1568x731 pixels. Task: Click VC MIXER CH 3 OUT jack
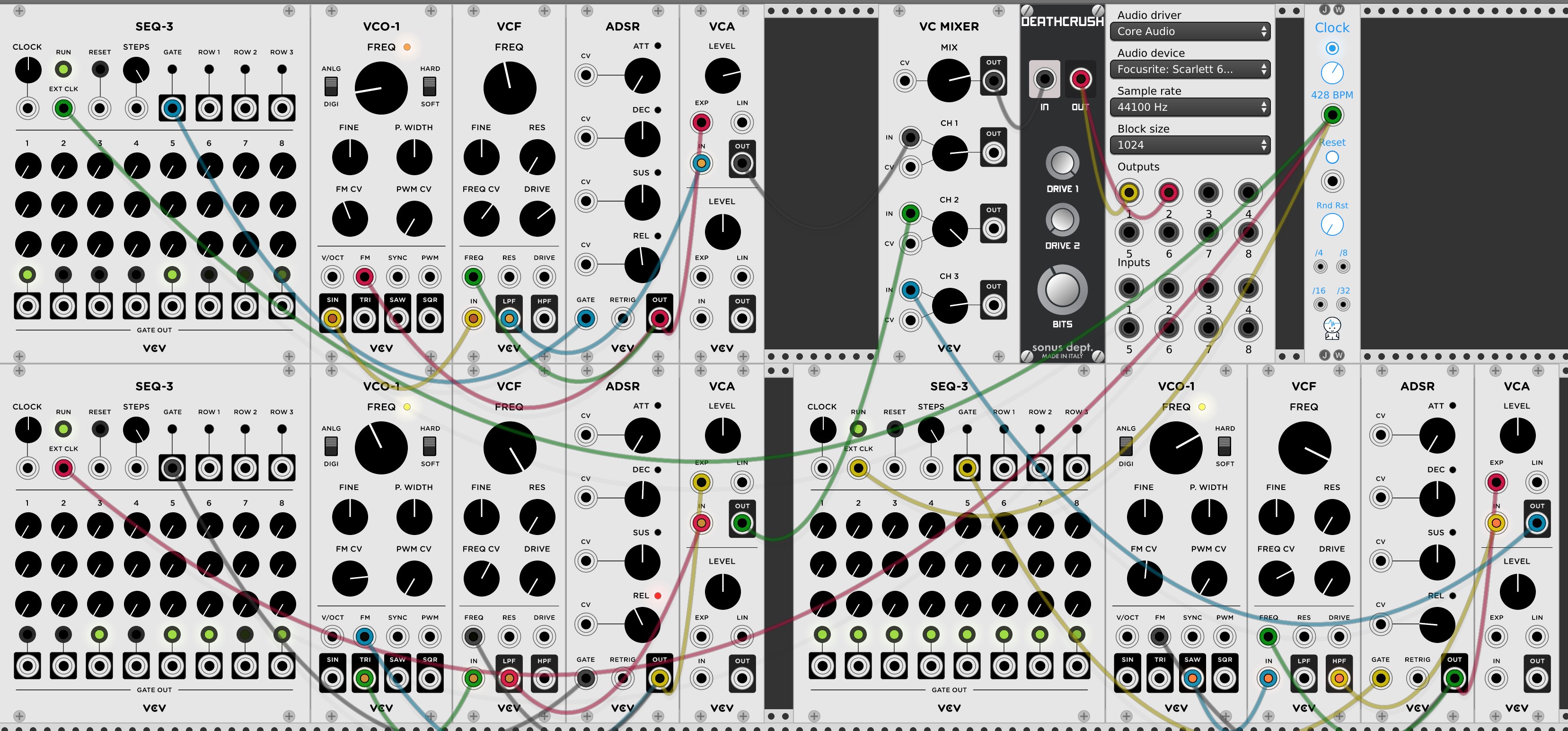(994, 304)
